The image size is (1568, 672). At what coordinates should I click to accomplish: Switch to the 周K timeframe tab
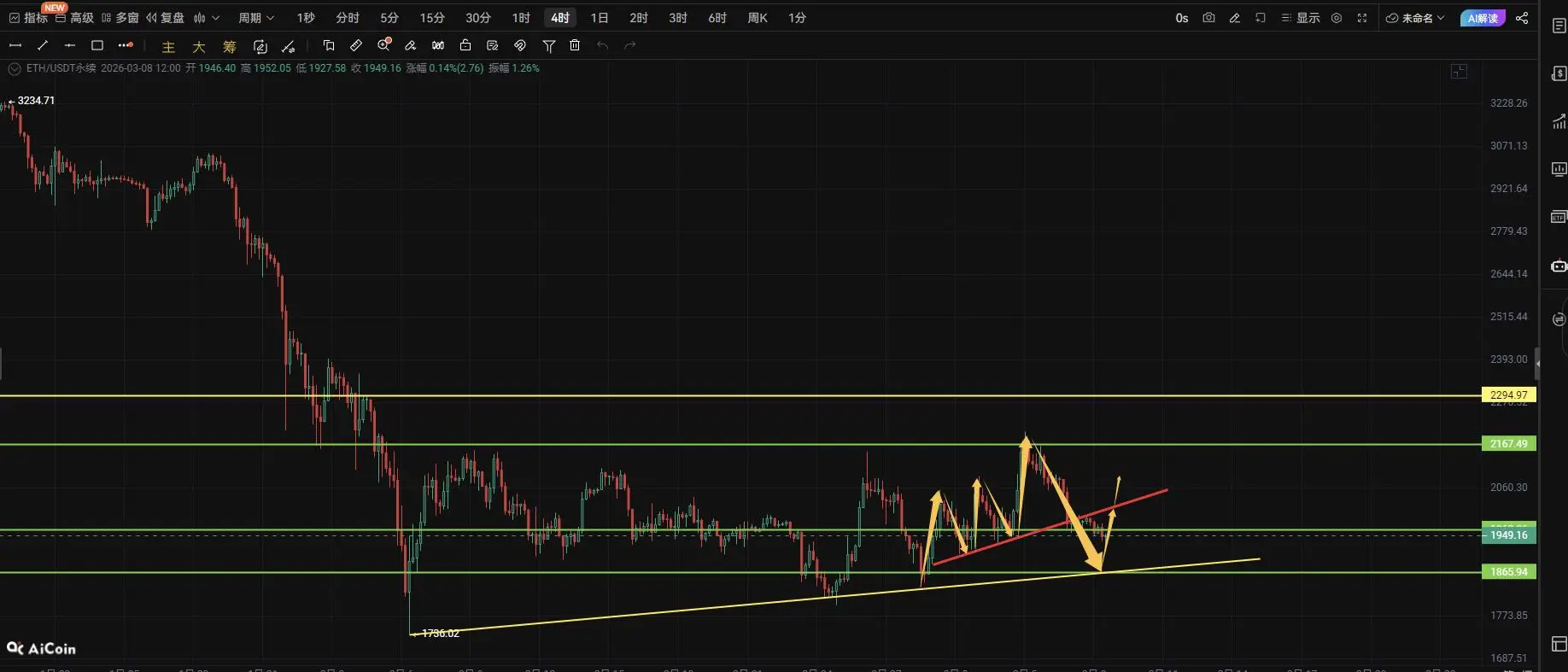(x=758, y=18)
